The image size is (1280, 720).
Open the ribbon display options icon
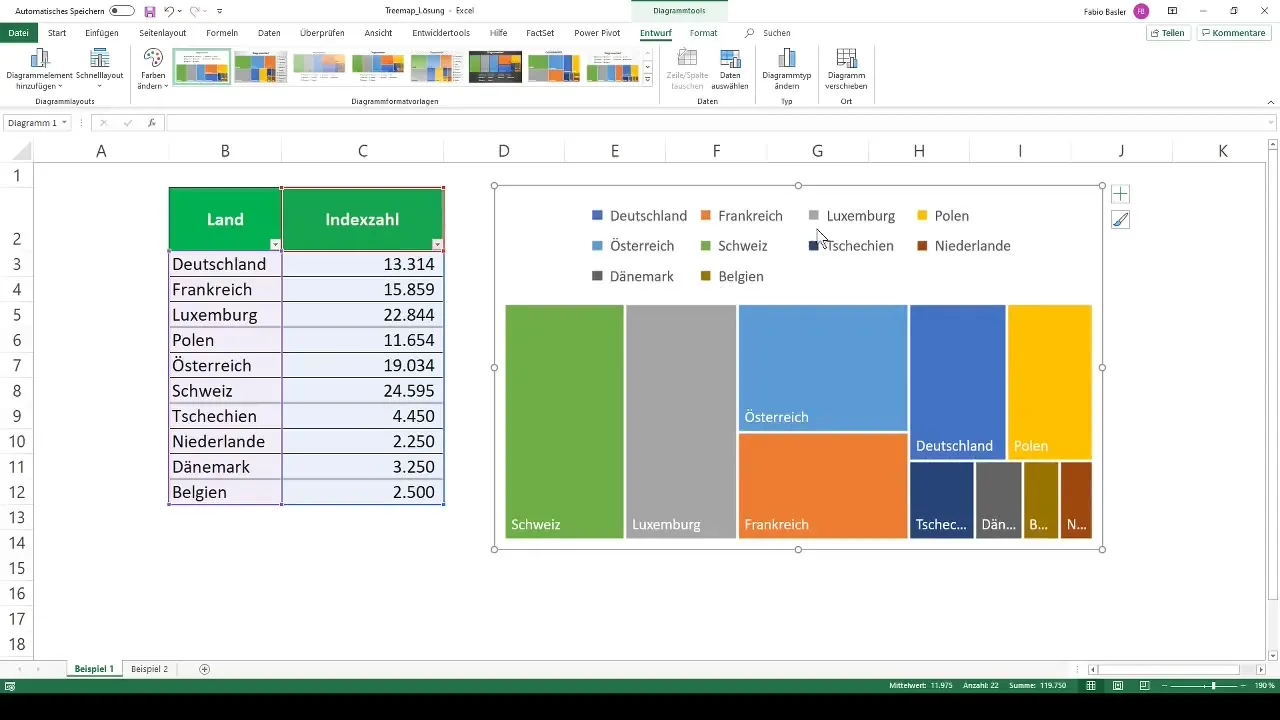pos(1172,10)
